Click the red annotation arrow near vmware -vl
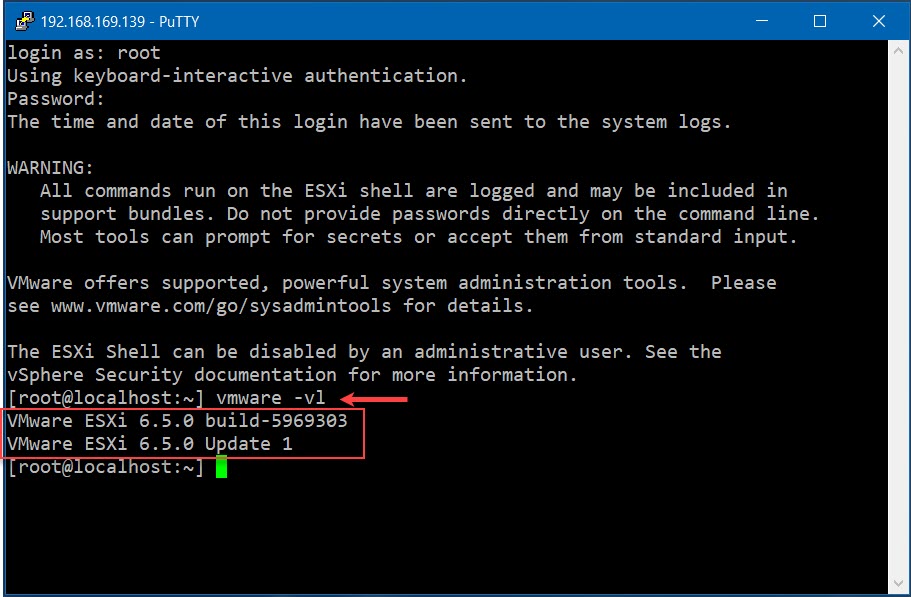 [x=375, y=399]
